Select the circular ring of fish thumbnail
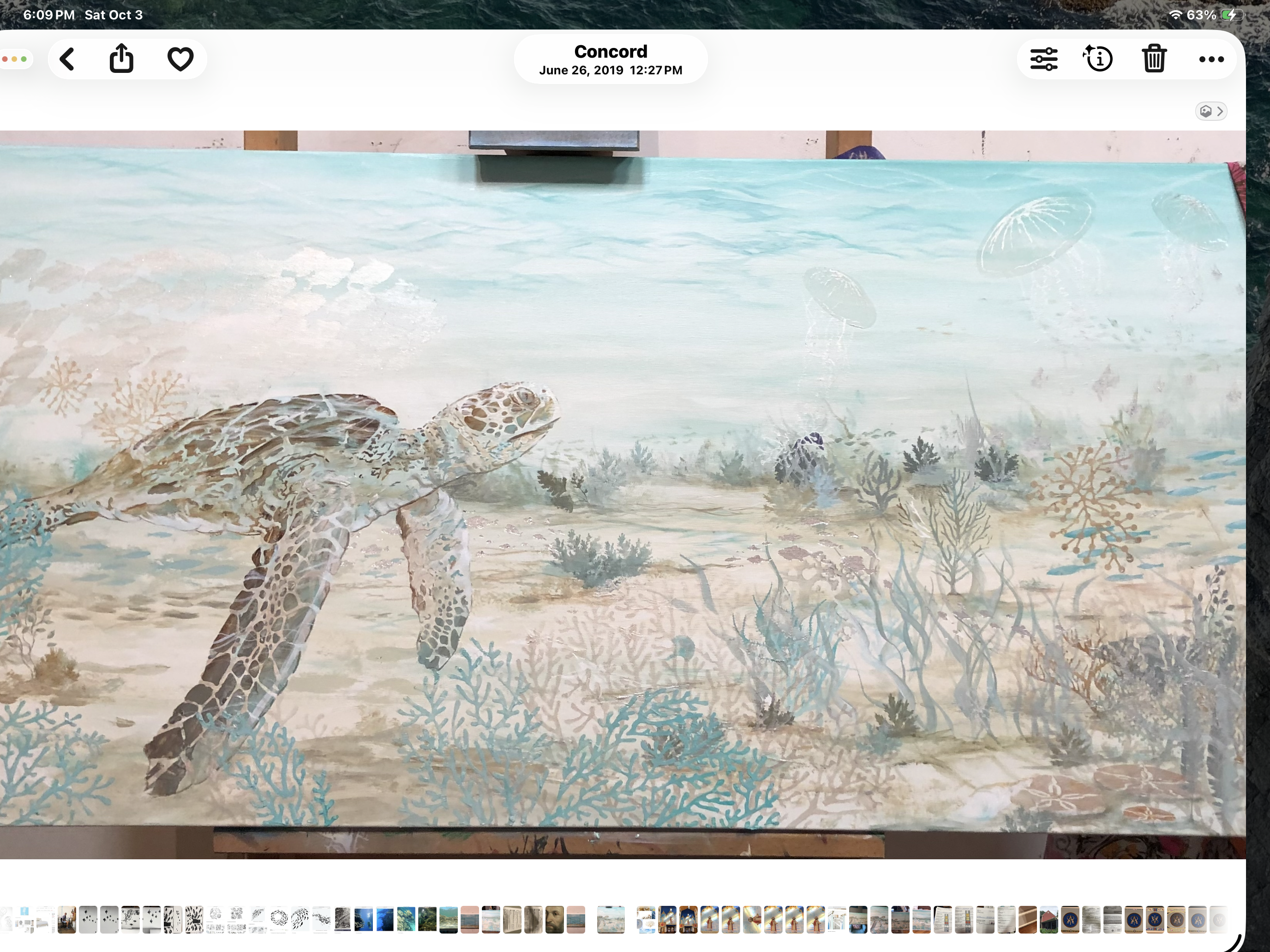1270x952 pixels. click(x=279, y=920)
